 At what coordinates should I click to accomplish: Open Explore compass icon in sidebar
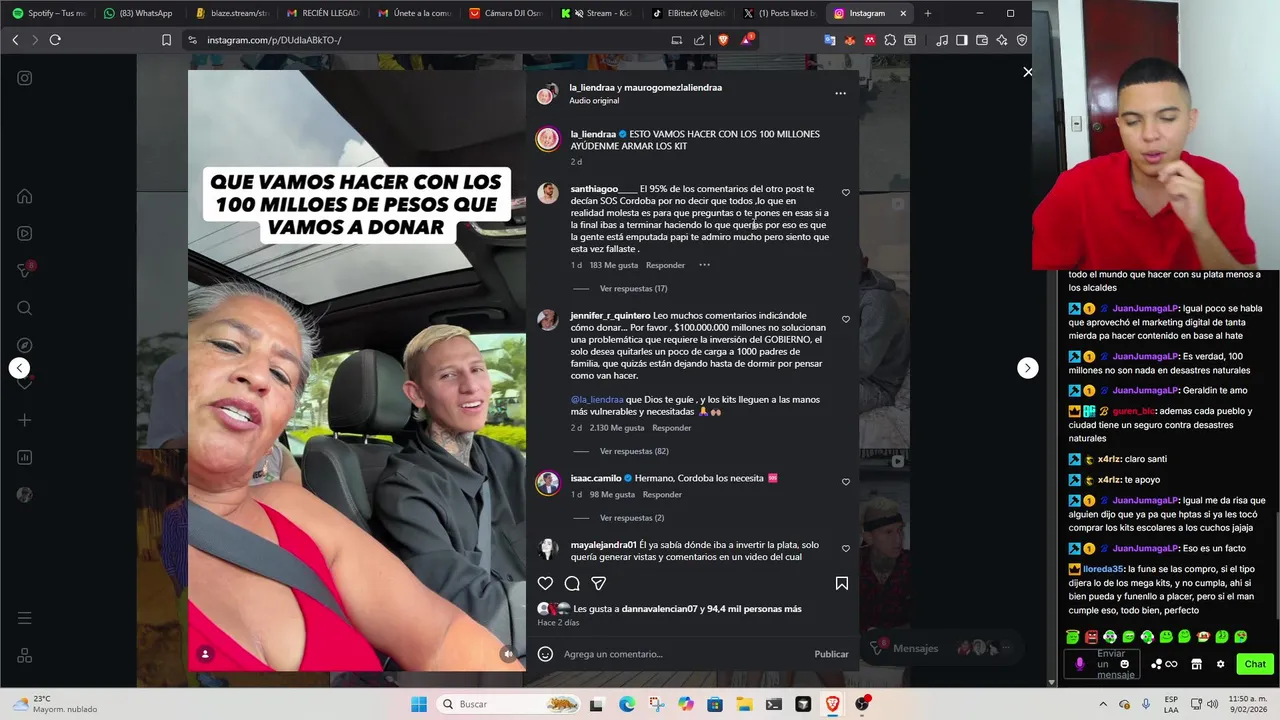tap(25, 345)
